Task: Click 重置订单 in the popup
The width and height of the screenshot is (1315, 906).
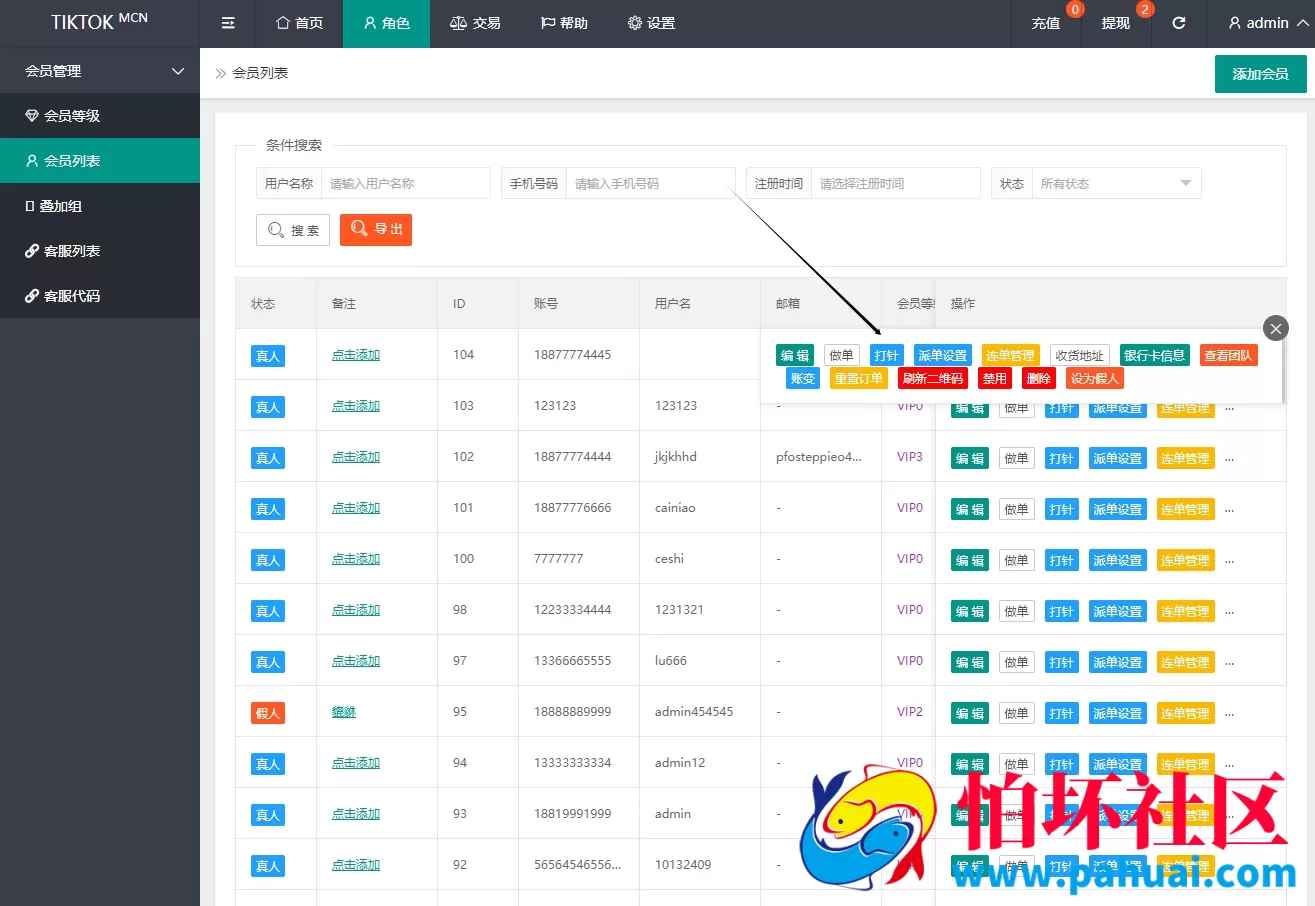Action: (859, 378)
